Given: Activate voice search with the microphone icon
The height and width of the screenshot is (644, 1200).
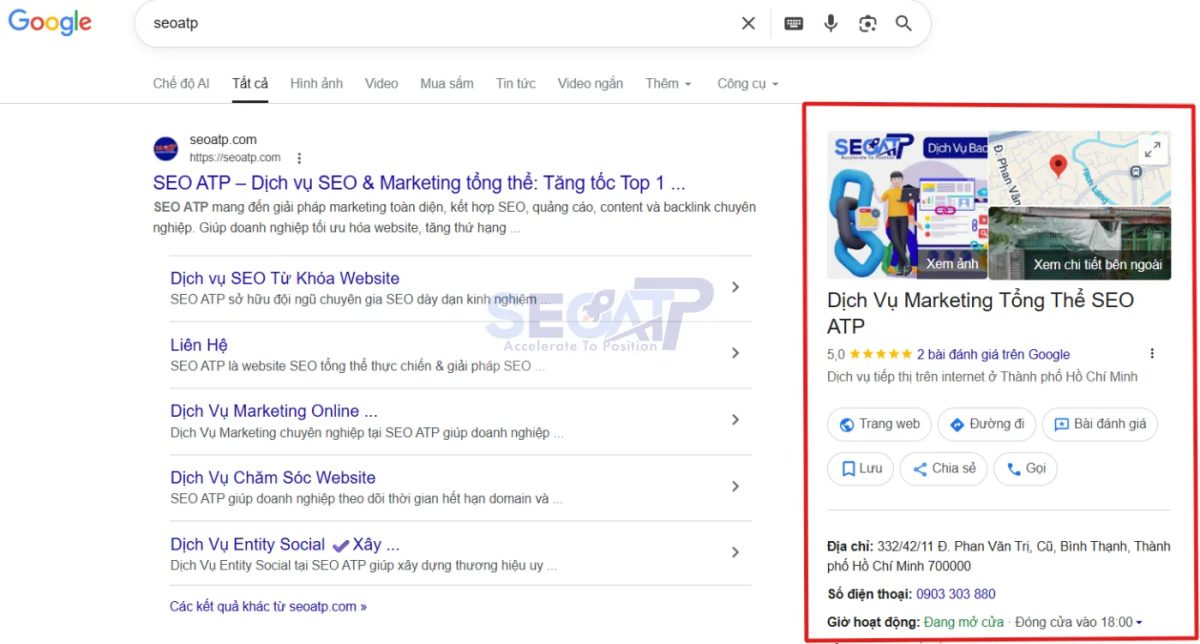Looking at the screenshot, I should pyautogui.click(x=831, y=22).
